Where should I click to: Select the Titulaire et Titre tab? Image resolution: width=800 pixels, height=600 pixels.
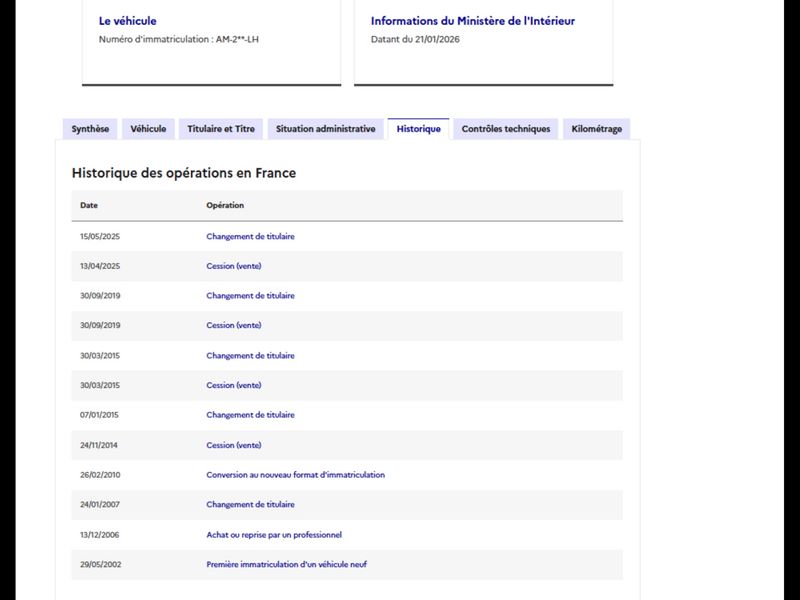tap(221, 129)
